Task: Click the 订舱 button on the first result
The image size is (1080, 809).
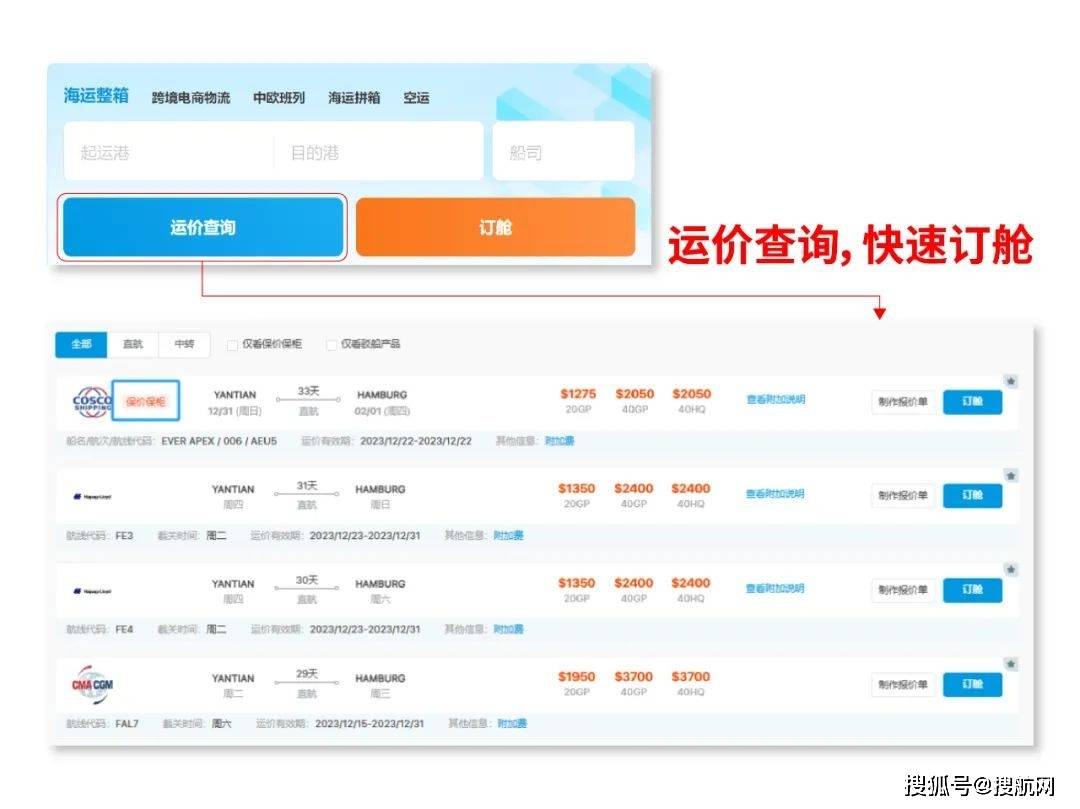Action: click(972, 401)
